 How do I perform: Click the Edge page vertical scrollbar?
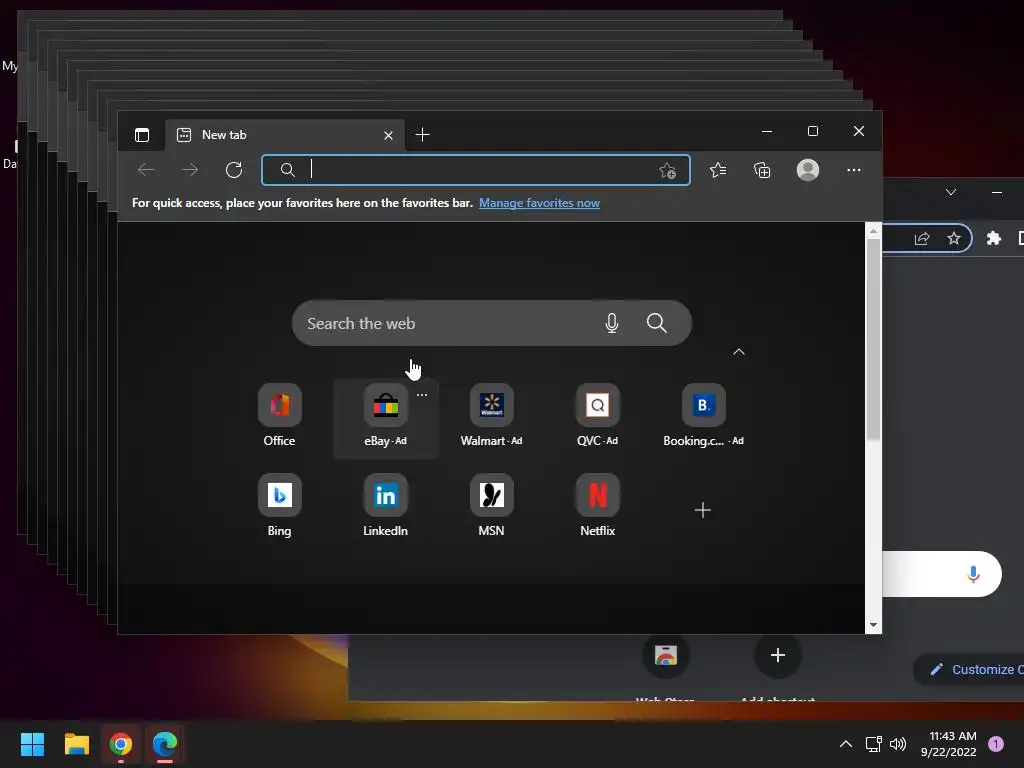point(873,340)
